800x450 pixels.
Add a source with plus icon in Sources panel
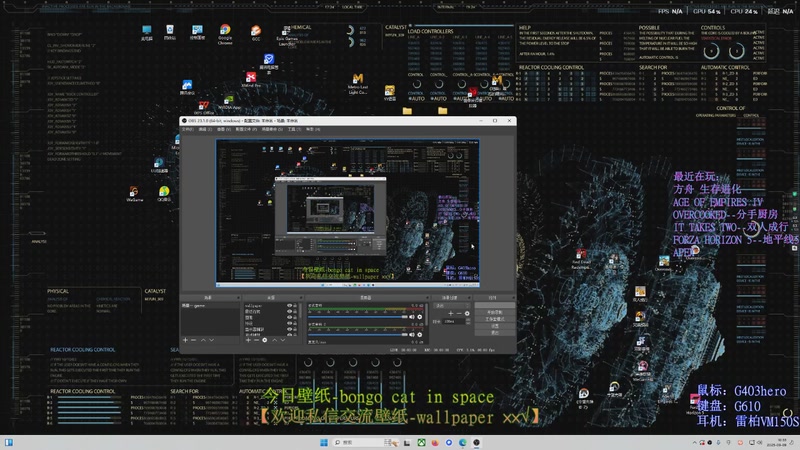click(248, 340)
